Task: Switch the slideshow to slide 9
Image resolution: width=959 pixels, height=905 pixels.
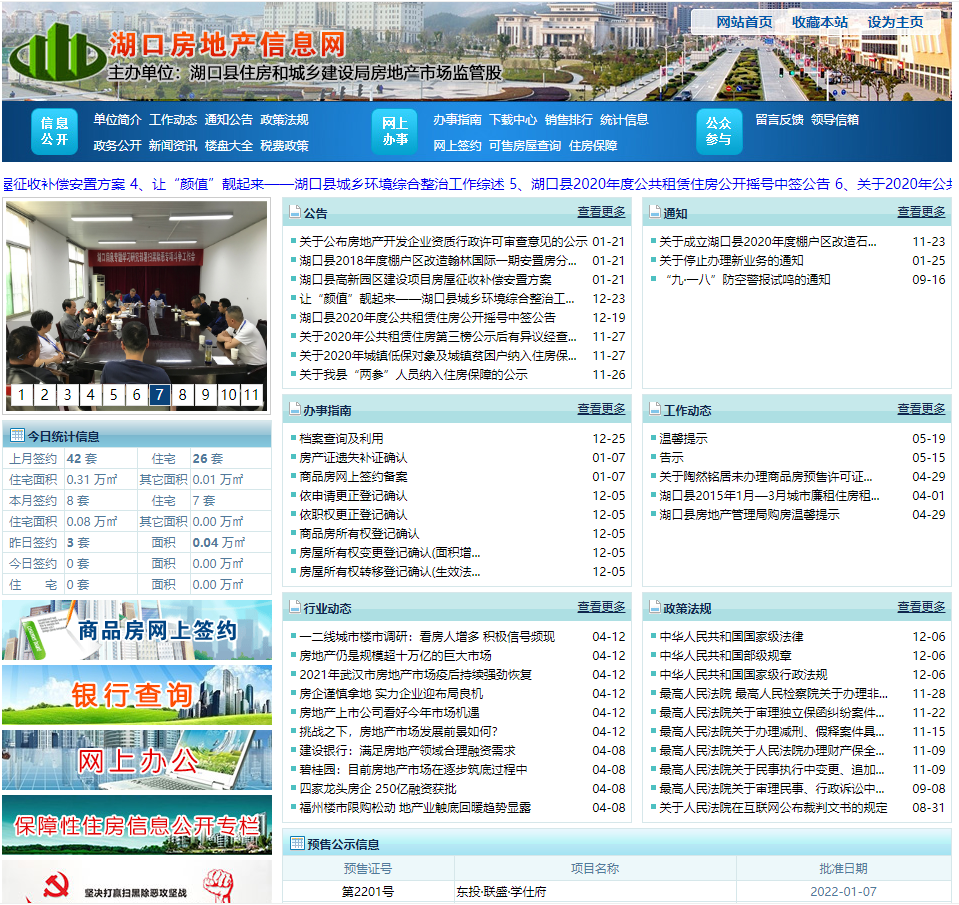Action: point(205,395)
